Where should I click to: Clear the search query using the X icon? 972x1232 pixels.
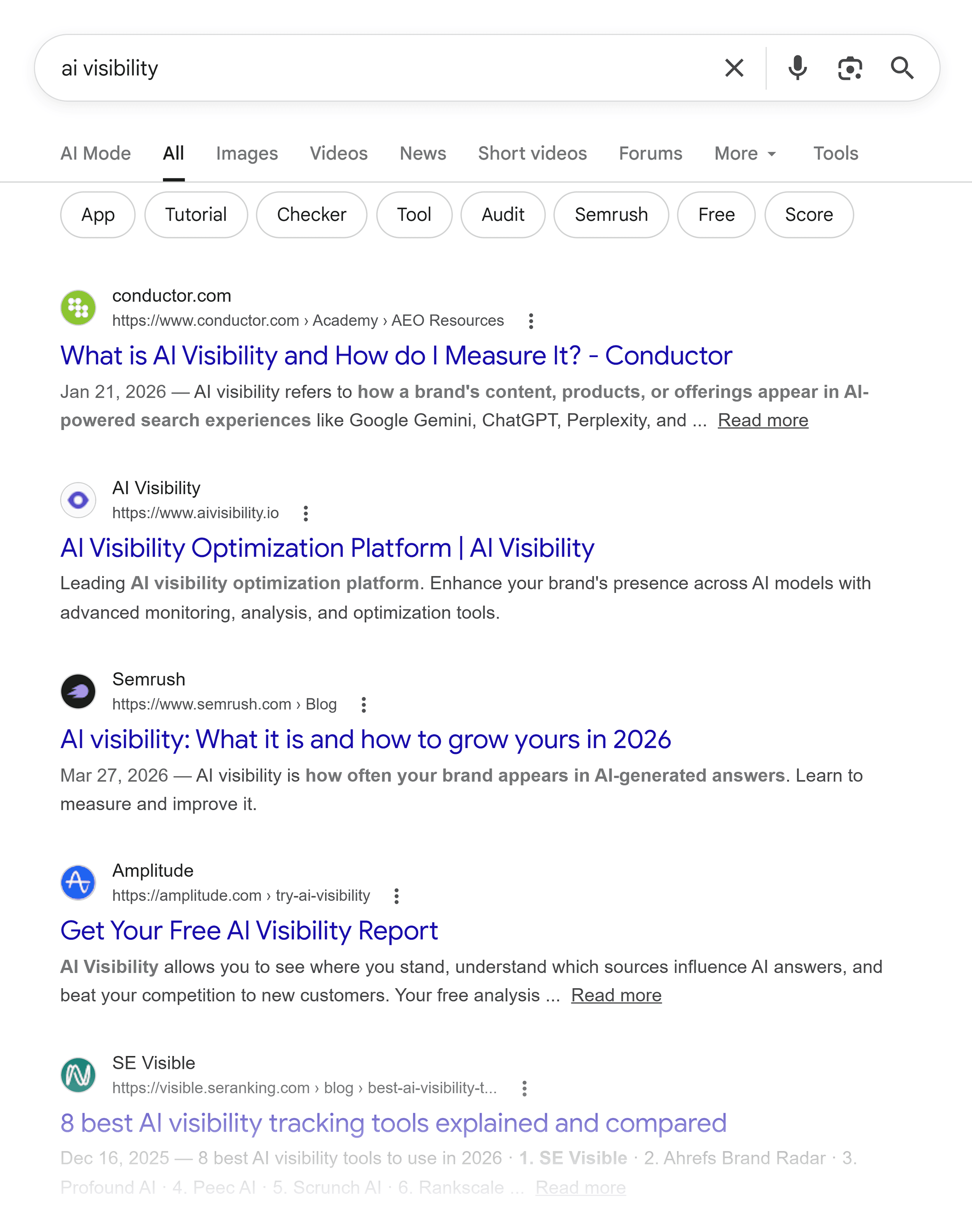coord(734,68)
